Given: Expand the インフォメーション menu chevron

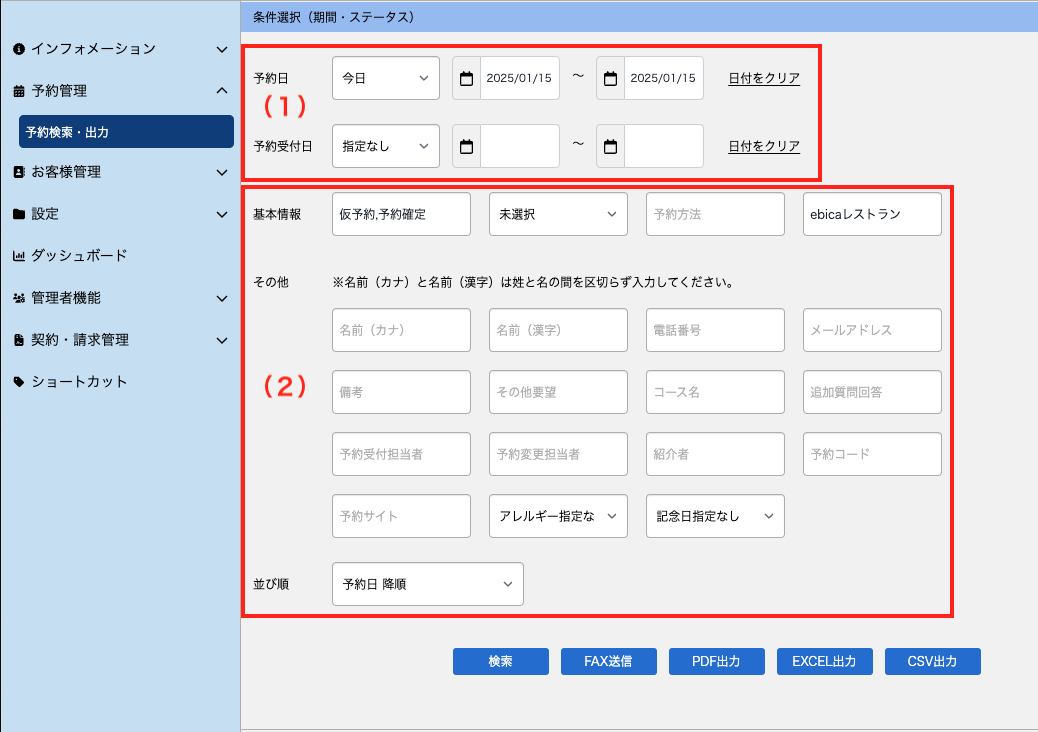Looking at the screenshot, I should 222,49.
